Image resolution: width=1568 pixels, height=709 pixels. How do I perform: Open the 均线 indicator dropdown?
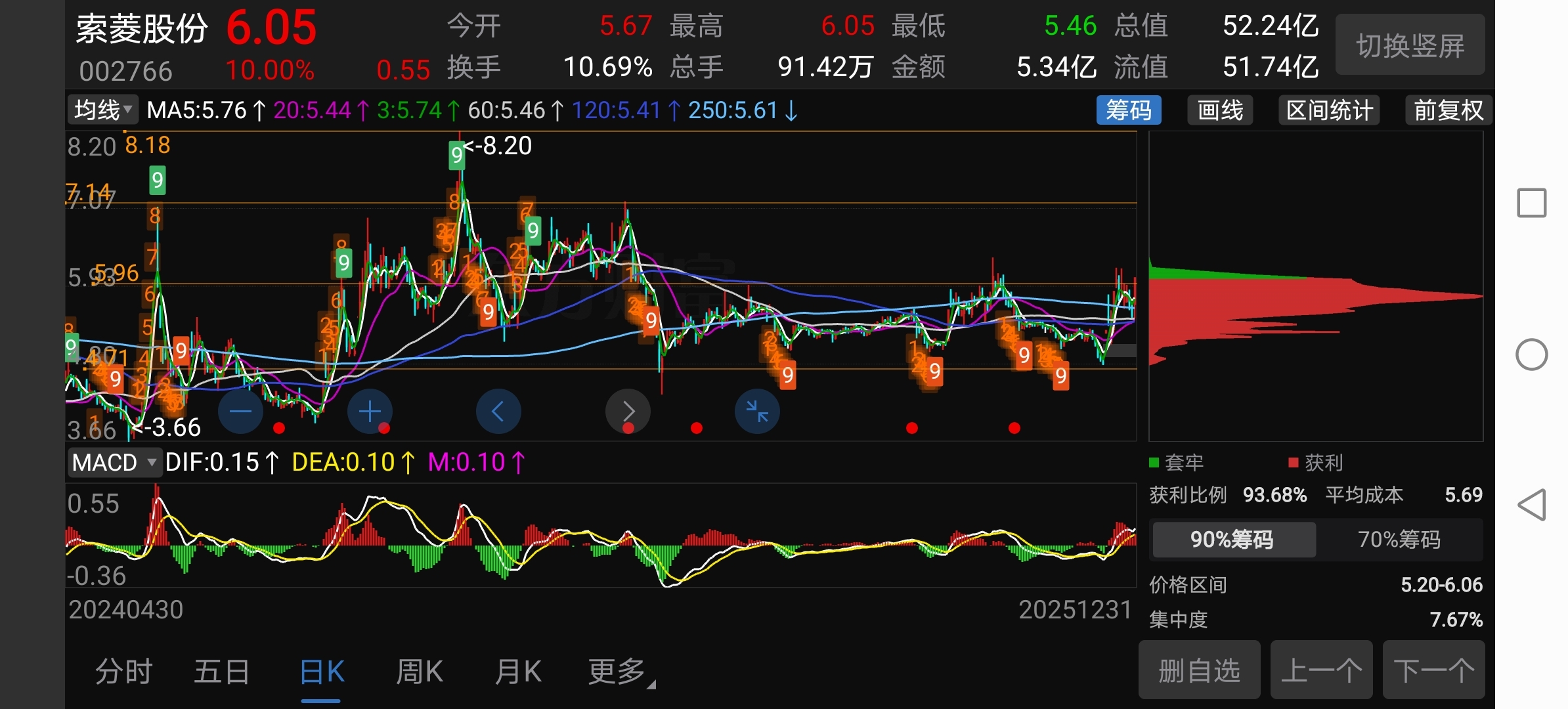point(102,110)
